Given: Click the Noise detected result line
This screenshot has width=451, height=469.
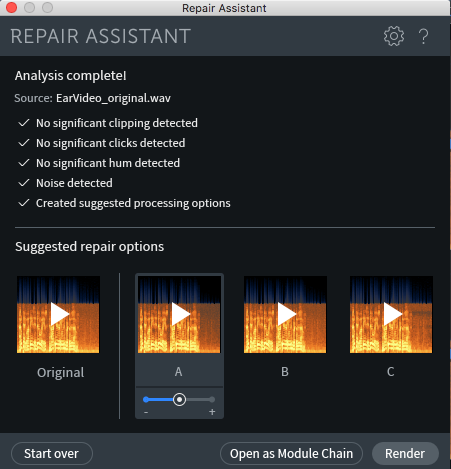Looking at the screenshot, I should (65, 183).
